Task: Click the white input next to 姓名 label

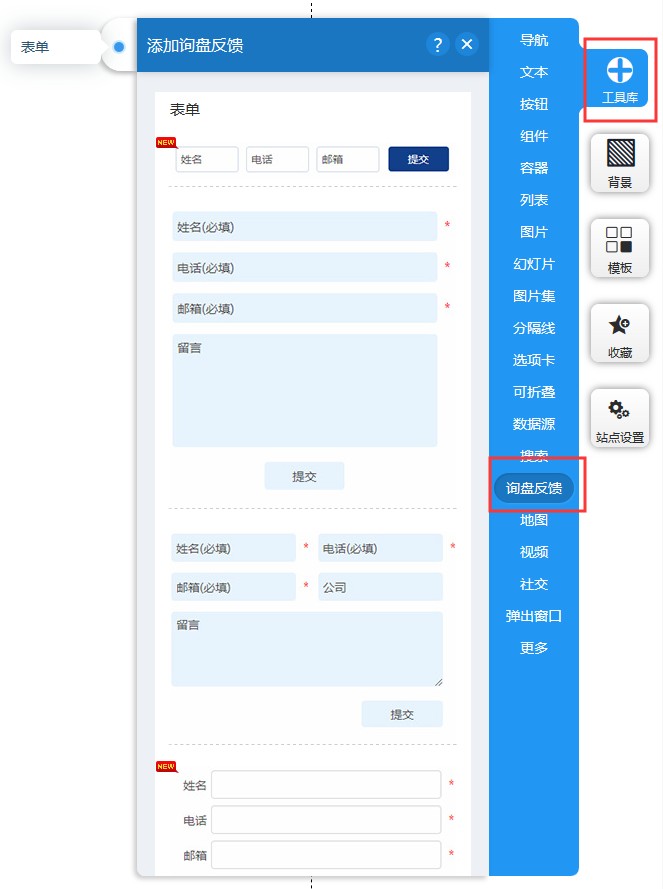Action: 326,785
